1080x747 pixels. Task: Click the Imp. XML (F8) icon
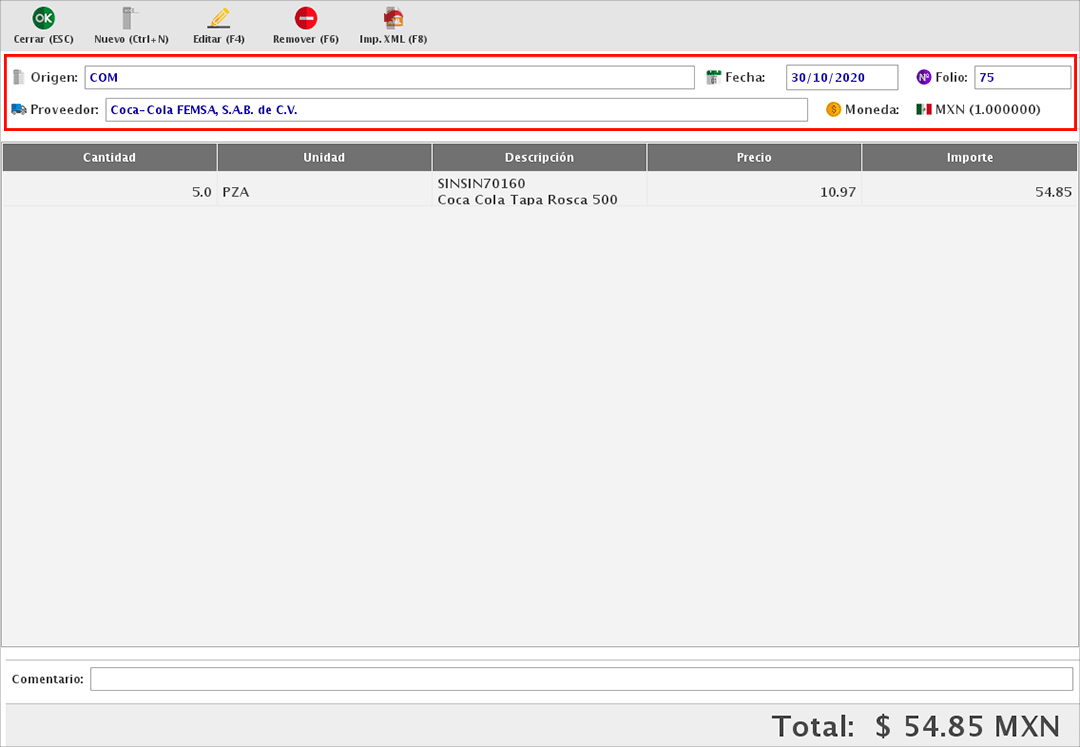click(x=393, y=18)
